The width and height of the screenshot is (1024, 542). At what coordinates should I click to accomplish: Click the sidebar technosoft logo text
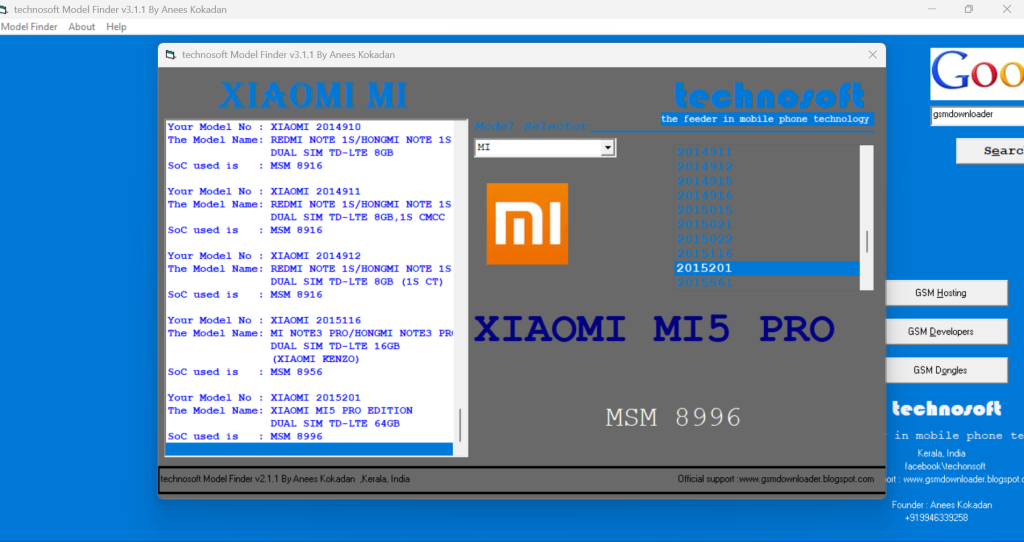pyautogui.click(x=946, y=409)
